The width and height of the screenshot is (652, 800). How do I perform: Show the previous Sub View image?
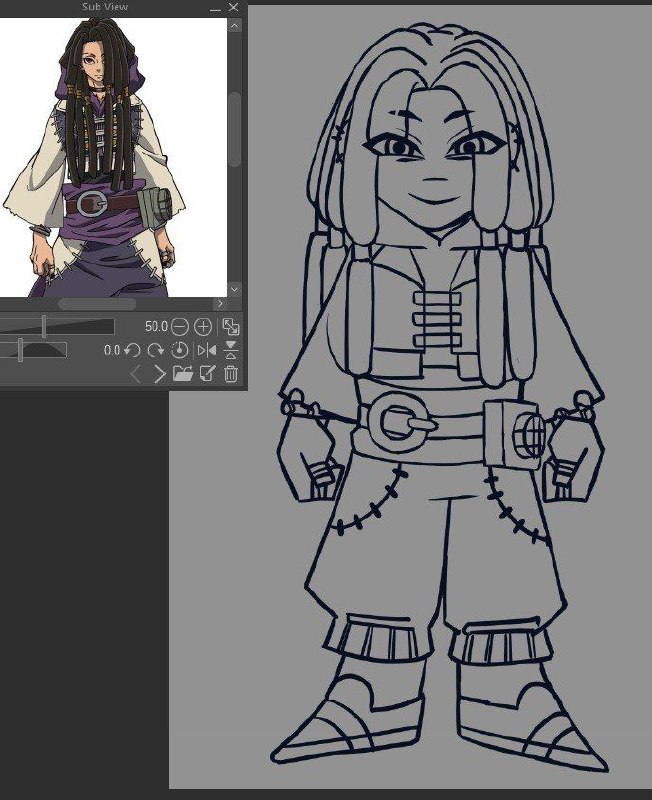(136, 374)
